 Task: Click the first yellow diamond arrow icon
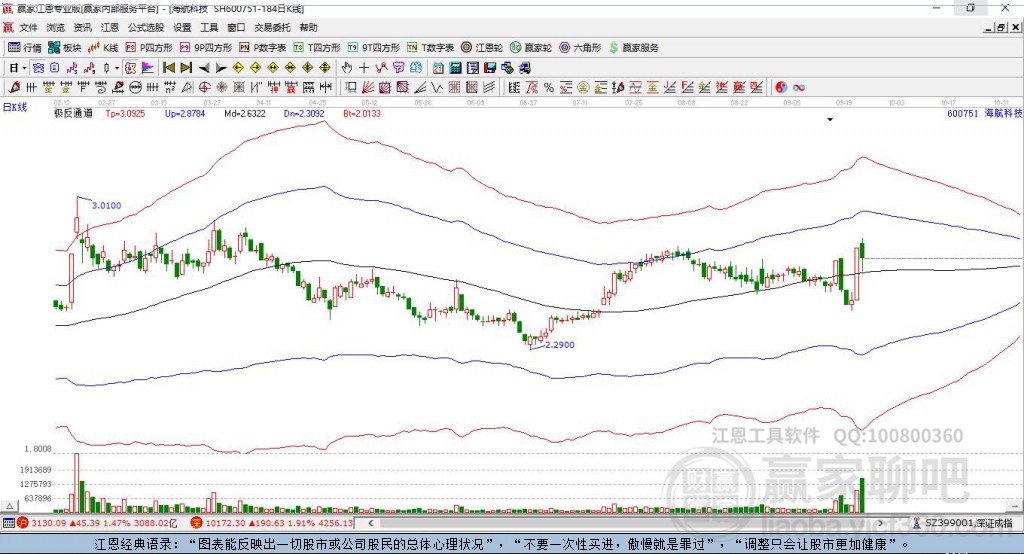pyautogui.click(x=238, y=68)
